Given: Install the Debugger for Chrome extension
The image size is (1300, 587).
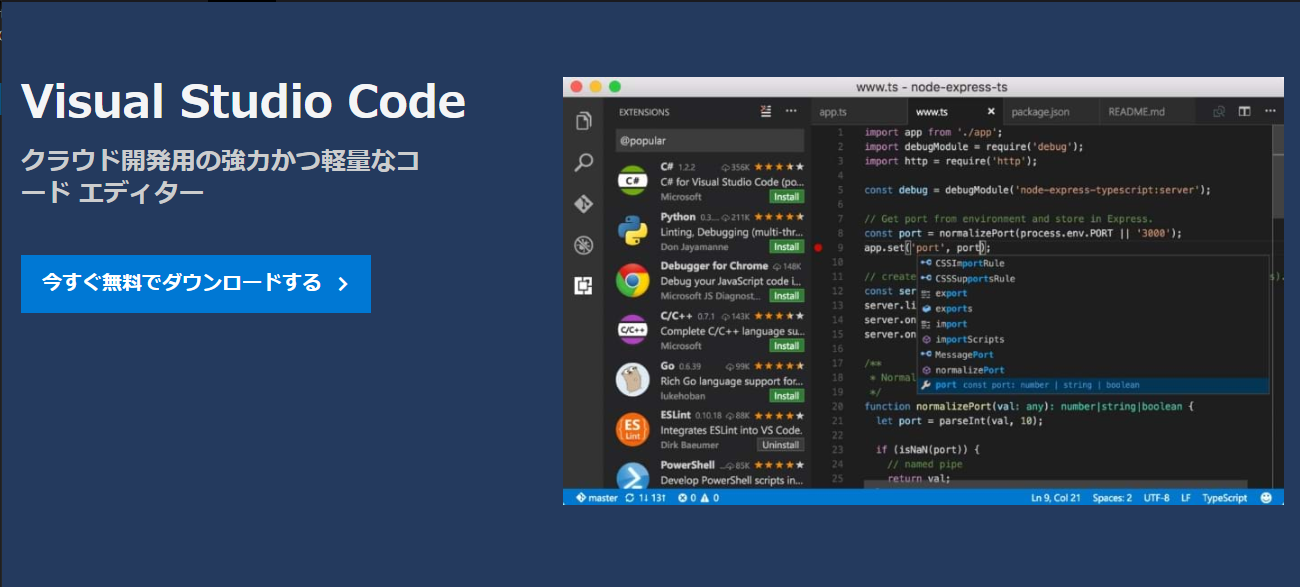Looking at the screenshot, I should (x=786, y=296).
